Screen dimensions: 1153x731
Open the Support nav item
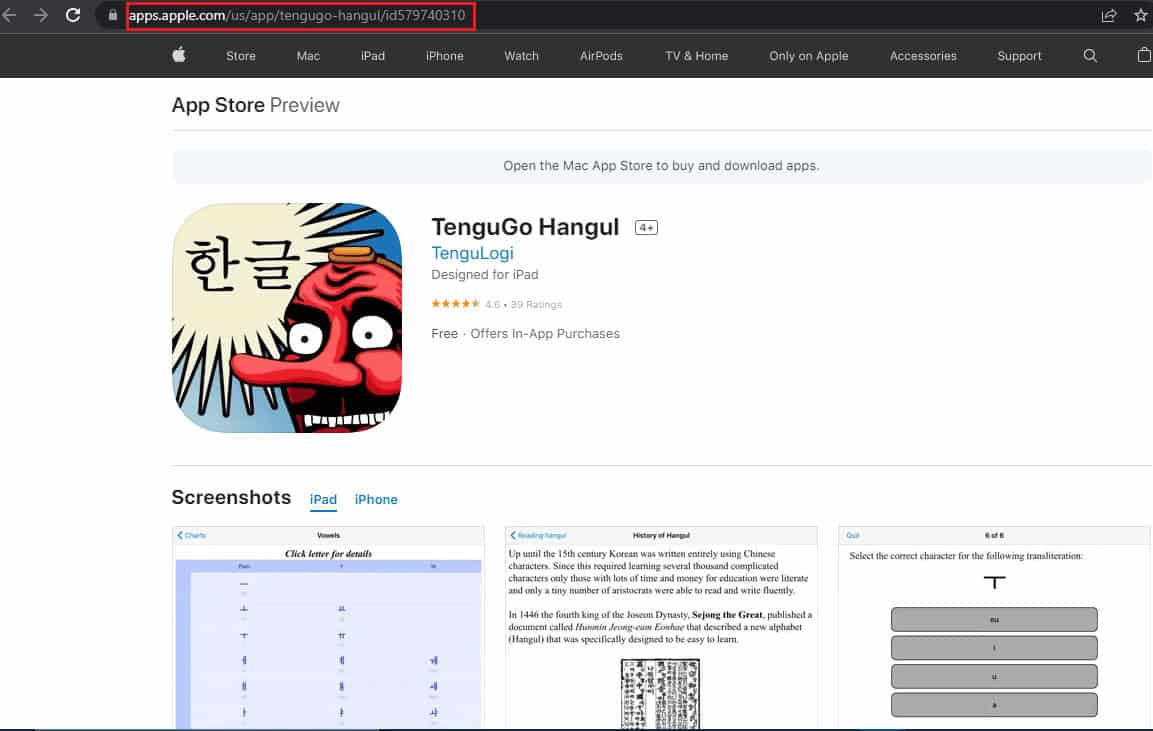point(1019,56)
